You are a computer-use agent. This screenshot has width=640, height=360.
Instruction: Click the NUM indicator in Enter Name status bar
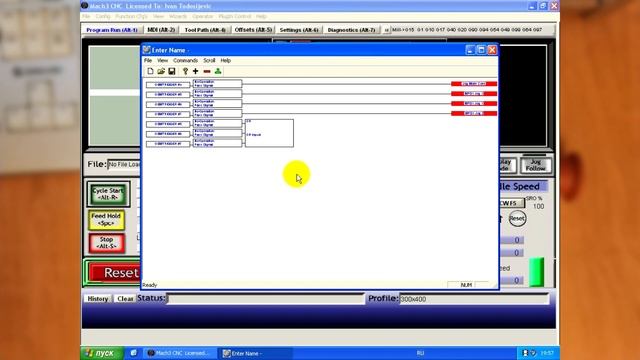point(466,285)
